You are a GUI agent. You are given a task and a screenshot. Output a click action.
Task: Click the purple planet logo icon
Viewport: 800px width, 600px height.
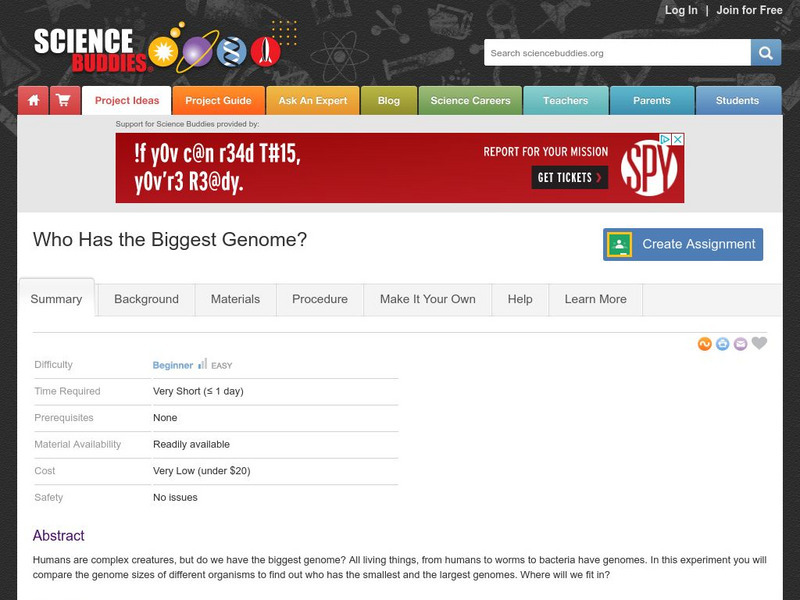[197, 52]
